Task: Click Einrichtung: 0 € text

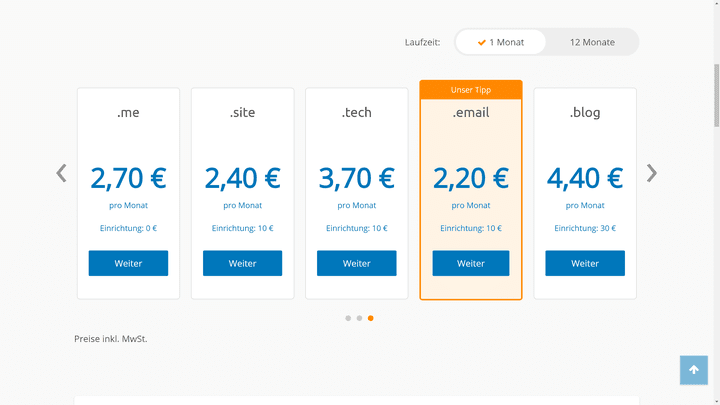Action: click(x=128, y=228)
